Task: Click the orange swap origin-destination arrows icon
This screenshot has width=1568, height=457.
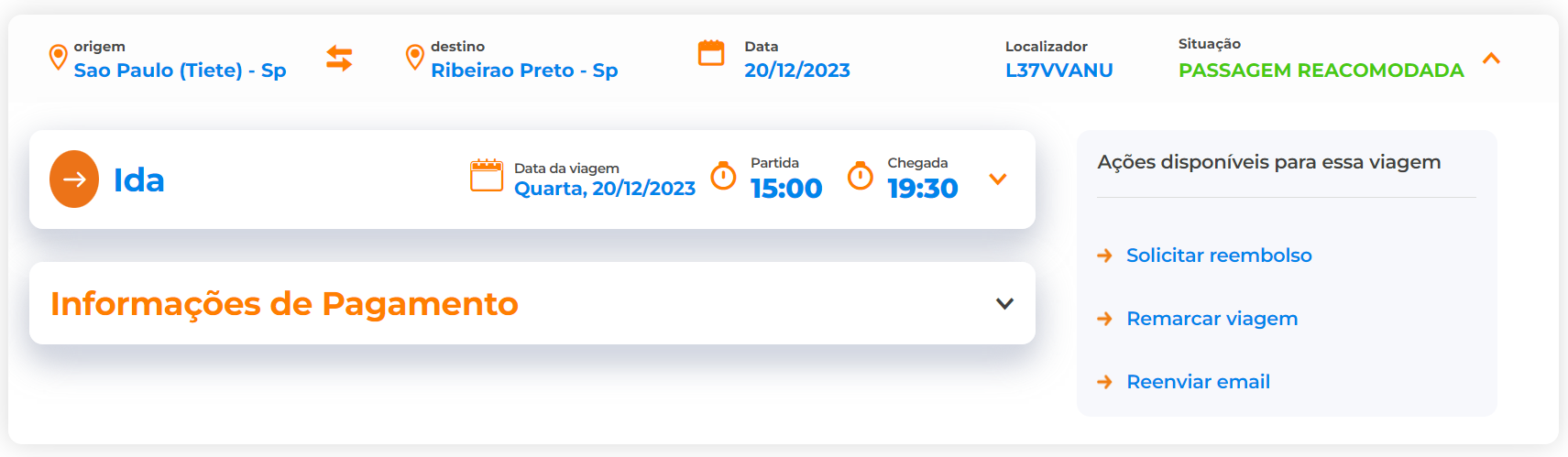Action: (339, 59)
